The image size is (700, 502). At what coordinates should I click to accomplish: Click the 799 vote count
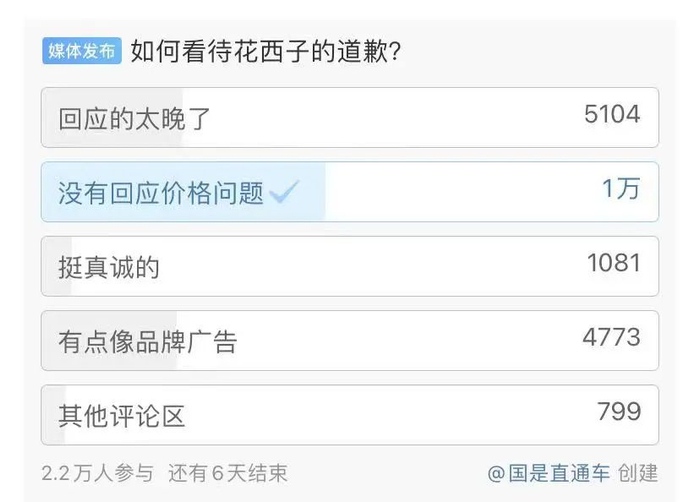click(x=618, y=411)
